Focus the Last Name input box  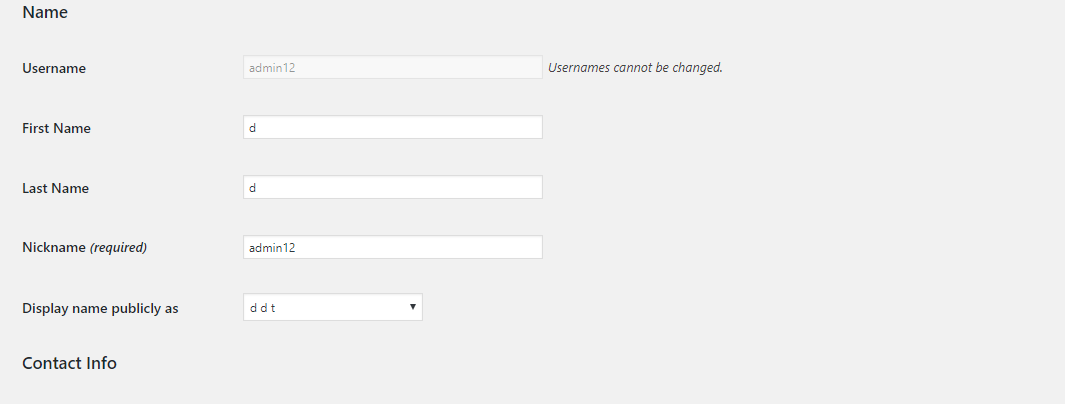point(392,188)
